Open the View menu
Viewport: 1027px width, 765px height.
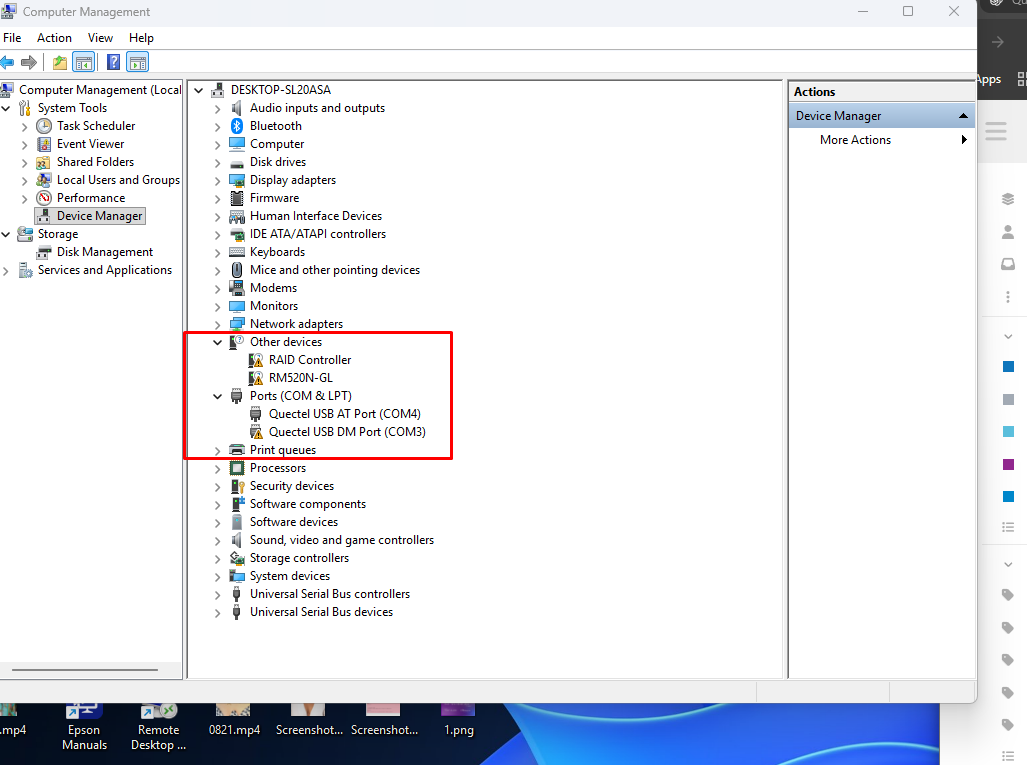point(100,38)
